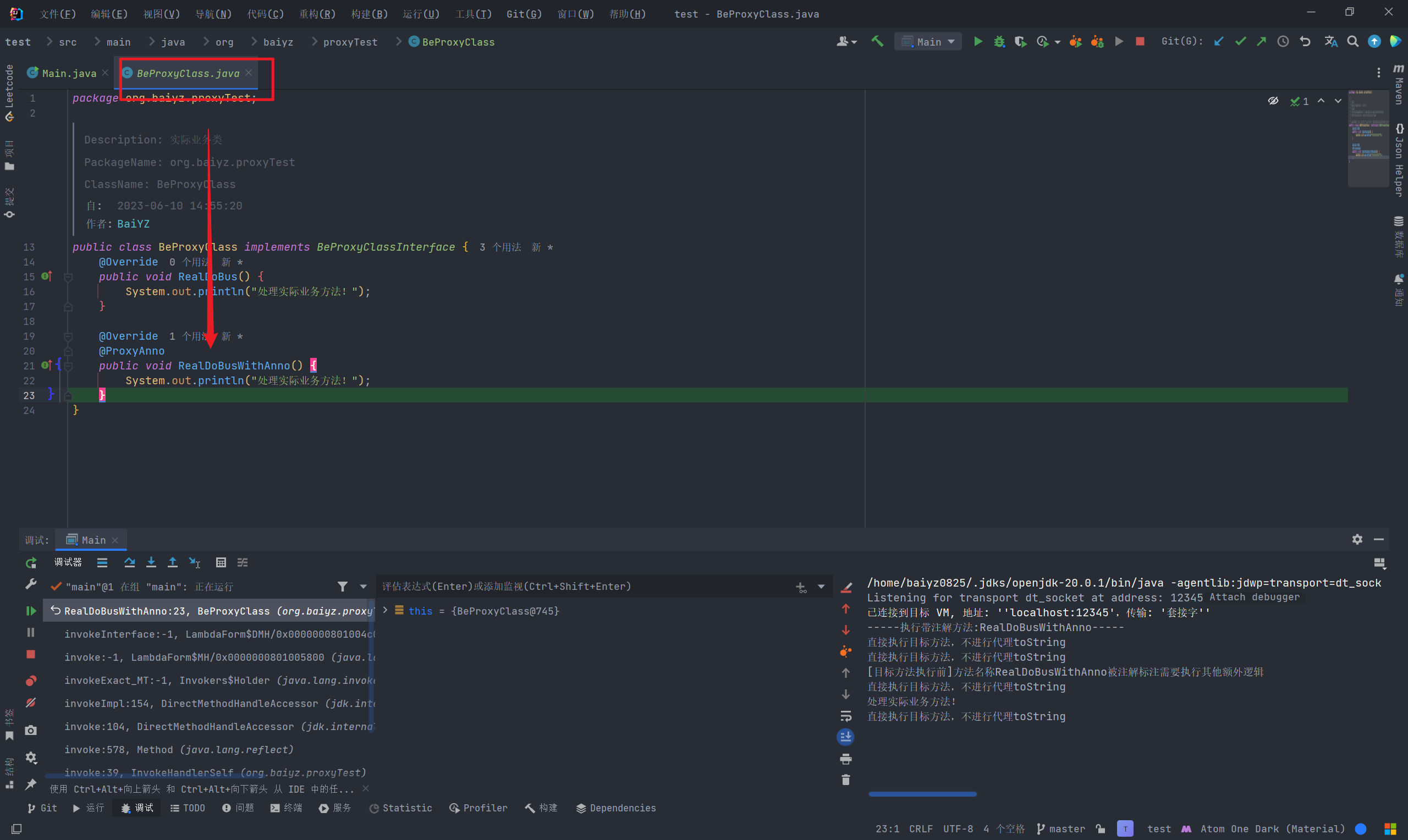The image size is (1408, 840).
Task: Click Git commit checkmark icon
Action: tap(1240, 41)
